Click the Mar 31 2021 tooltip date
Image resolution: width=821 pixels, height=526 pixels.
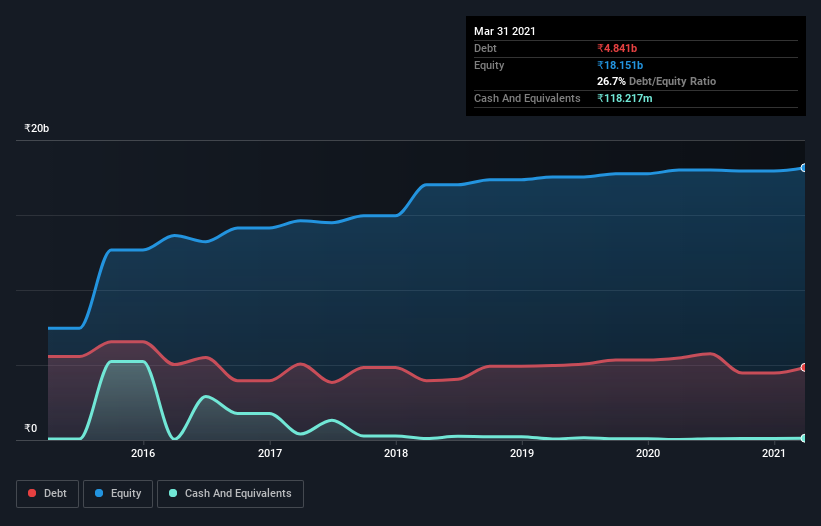click(x=505, y=31)
